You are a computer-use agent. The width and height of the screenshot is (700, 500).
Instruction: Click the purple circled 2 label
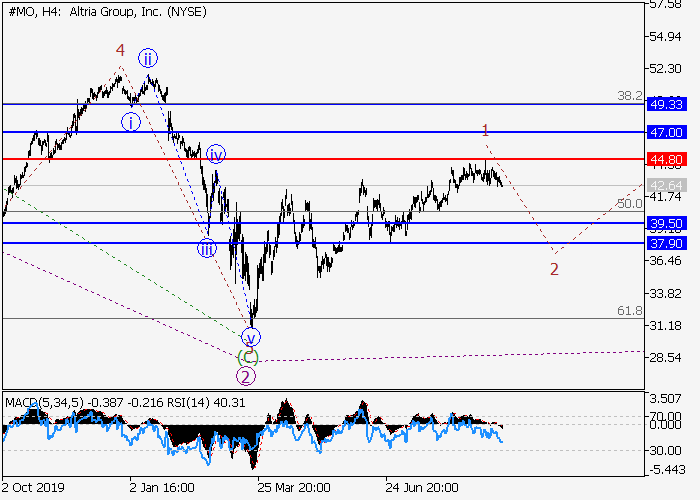click(246, 376)
